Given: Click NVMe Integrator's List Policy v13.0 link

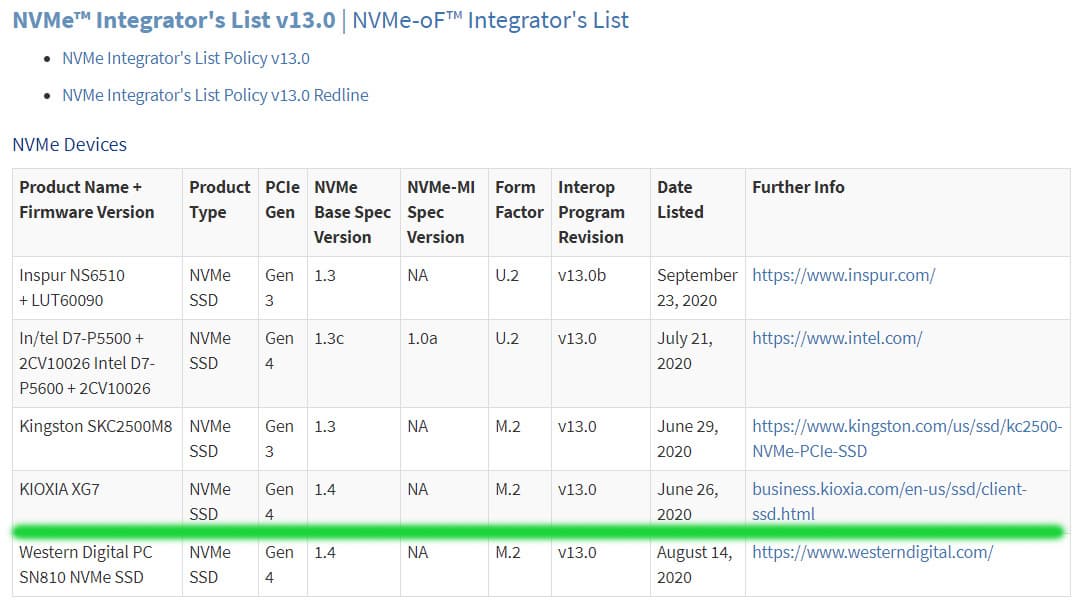Looking at the screenshot, I should [186, 58].
